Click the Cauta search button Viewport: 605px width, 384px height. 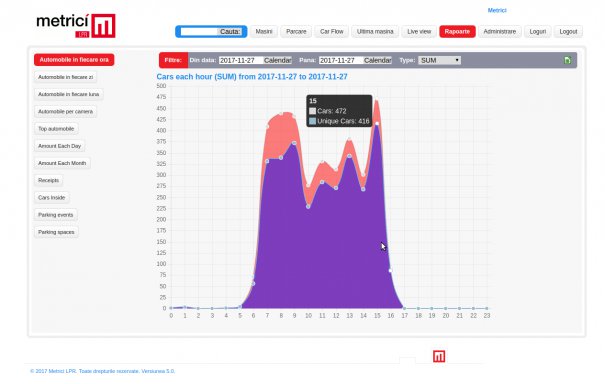pos(230,32)
